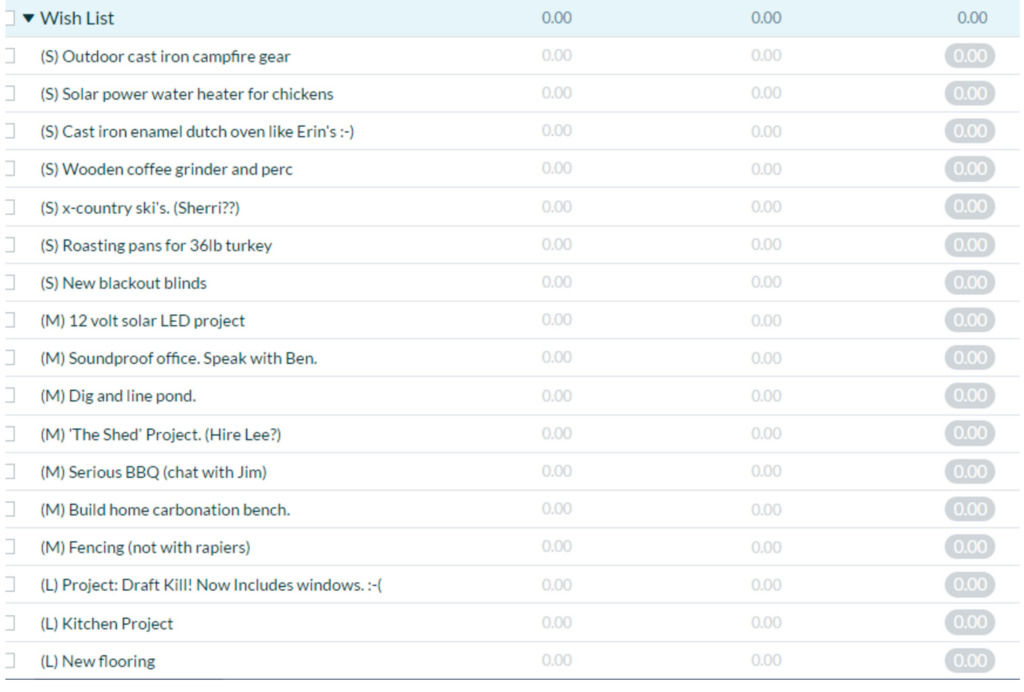This screenshot has width=1024, height=692.
Task: Open available 0.00 pill for Outdoor campfire gear
Action: 970,56
